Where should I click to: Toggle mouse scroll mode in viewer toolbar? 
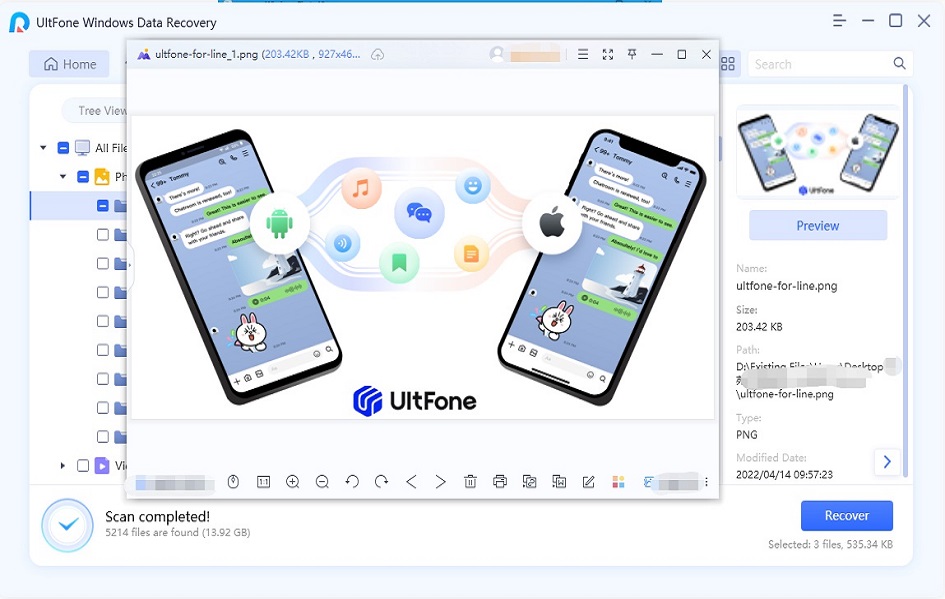233,481
